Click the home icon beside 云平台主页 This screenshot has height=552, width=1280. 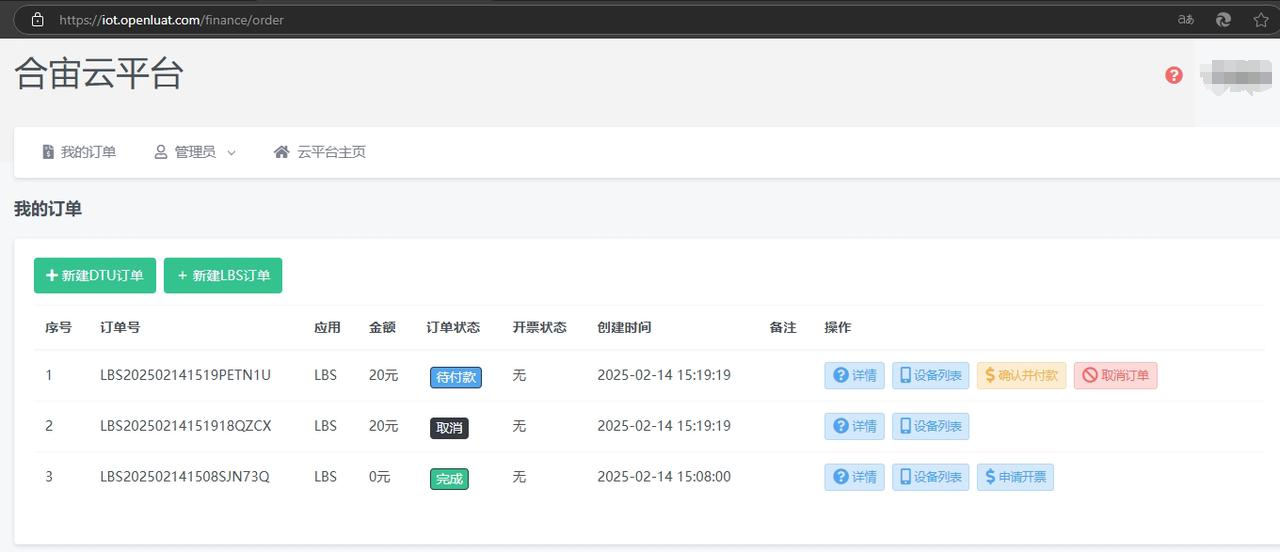click(282, 152)
